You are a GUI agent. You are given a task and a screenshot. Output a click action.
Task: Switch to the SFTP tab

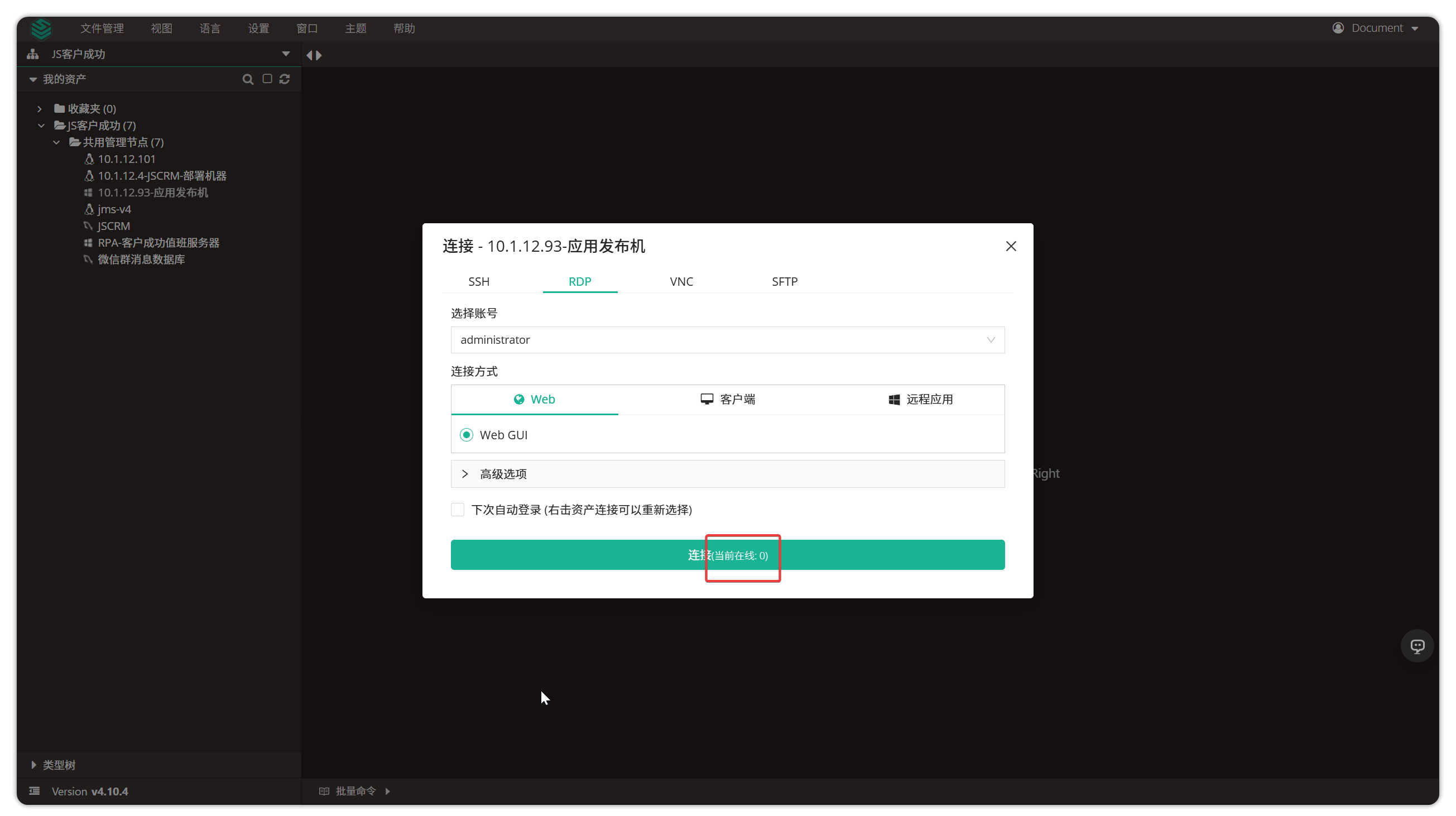(785, 281)
